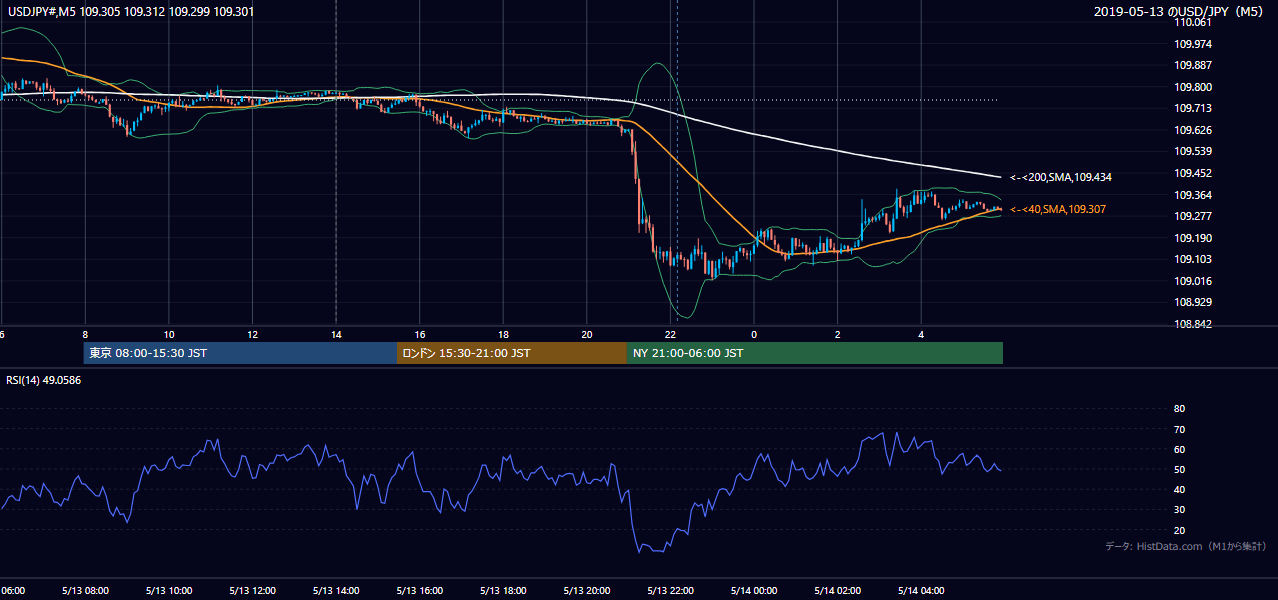The image size is (1278, 600).
Task: Select hour tick 18 on price chart axis
Action: [503, 334]
